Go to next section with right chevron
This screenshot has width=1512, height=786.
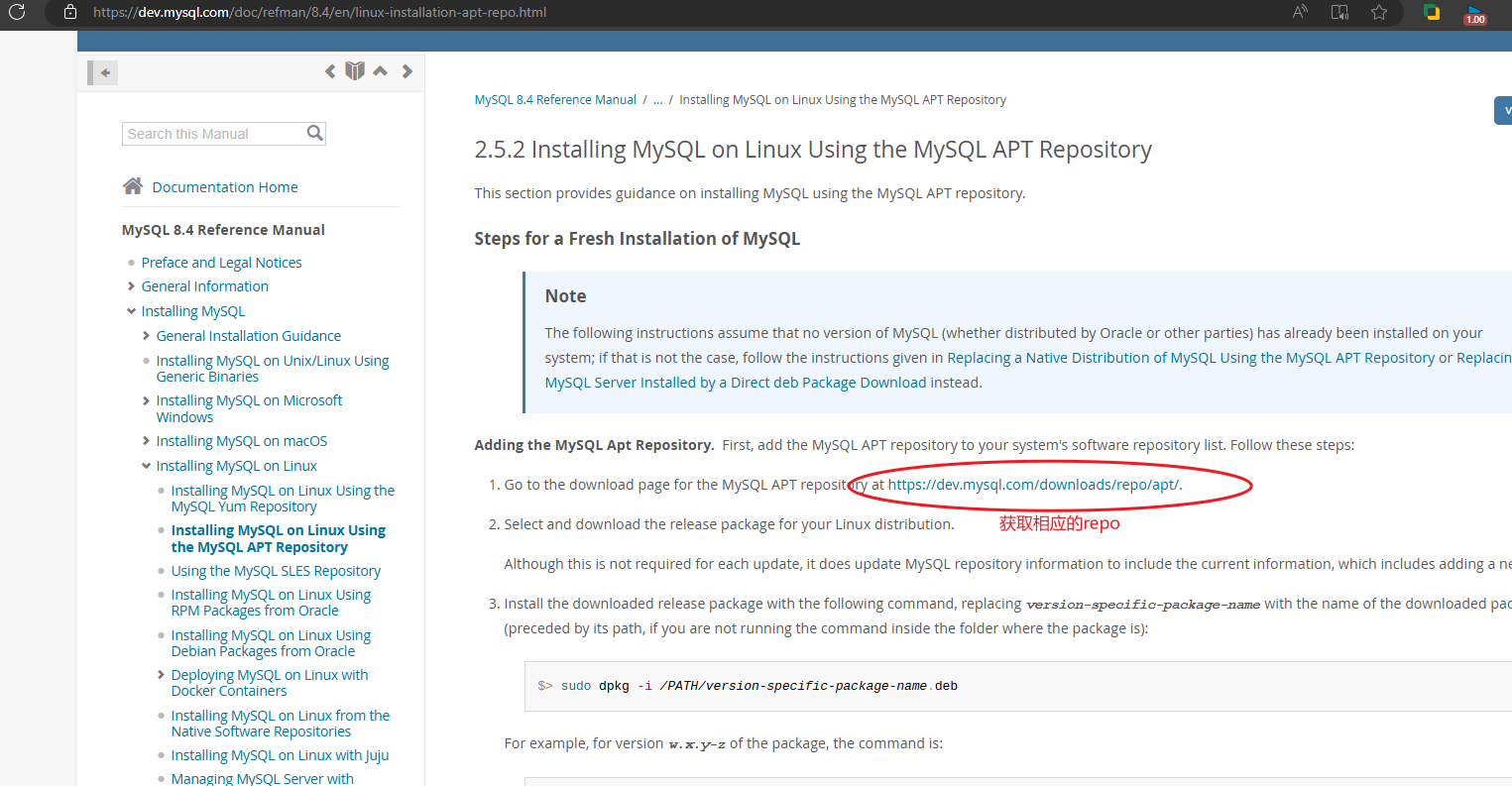[x=407, y=70]
